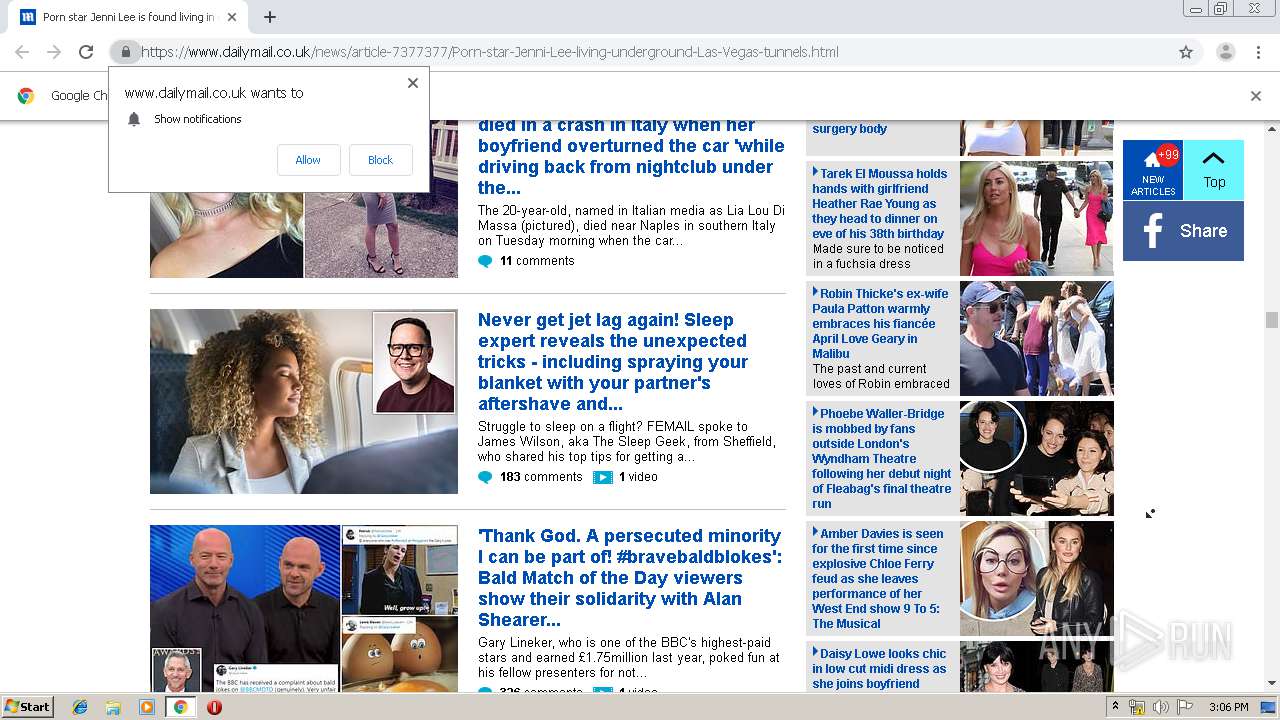Image resolution: width=1280 pixels, height=720 pixels.
Task: Click the browser back arrow
Action: [x=22, y=52]
